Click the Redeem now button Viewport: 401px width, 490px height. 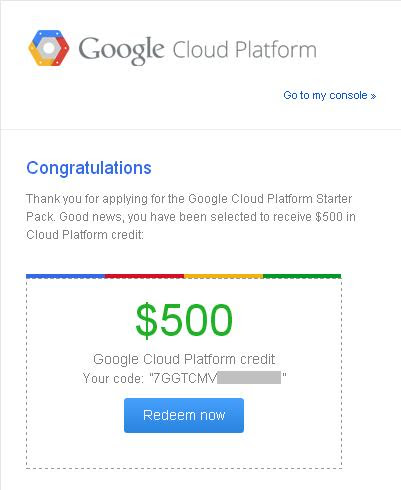point(184,415)
